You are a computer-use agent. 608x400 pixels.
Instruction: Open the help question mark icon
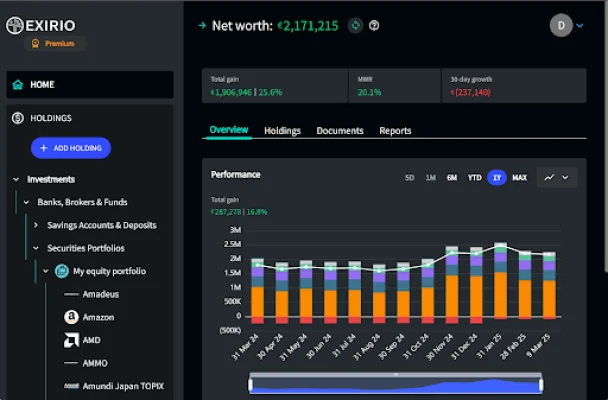click(374, 25)
